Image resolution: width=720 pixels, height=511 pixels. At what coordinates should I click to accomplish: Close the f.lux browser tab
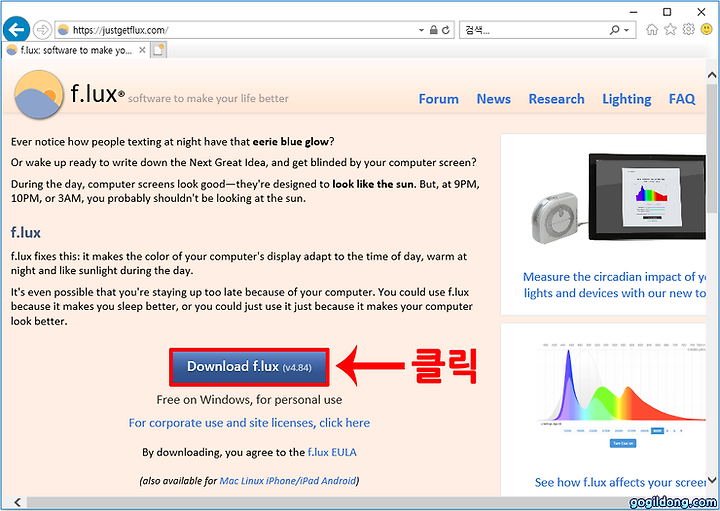[x=142, y=50]
